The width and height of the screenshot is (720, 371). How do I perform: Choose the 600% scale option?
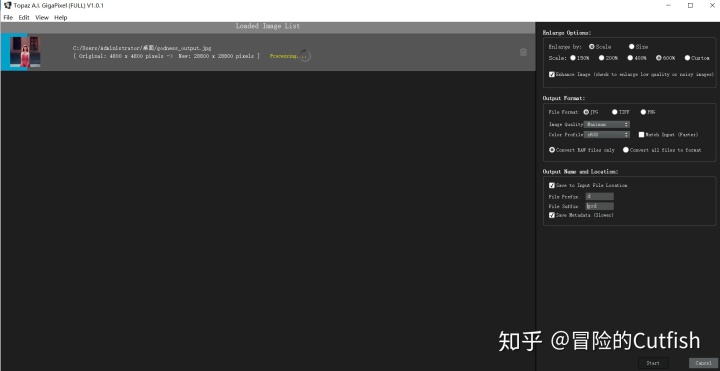pos(658,58)
